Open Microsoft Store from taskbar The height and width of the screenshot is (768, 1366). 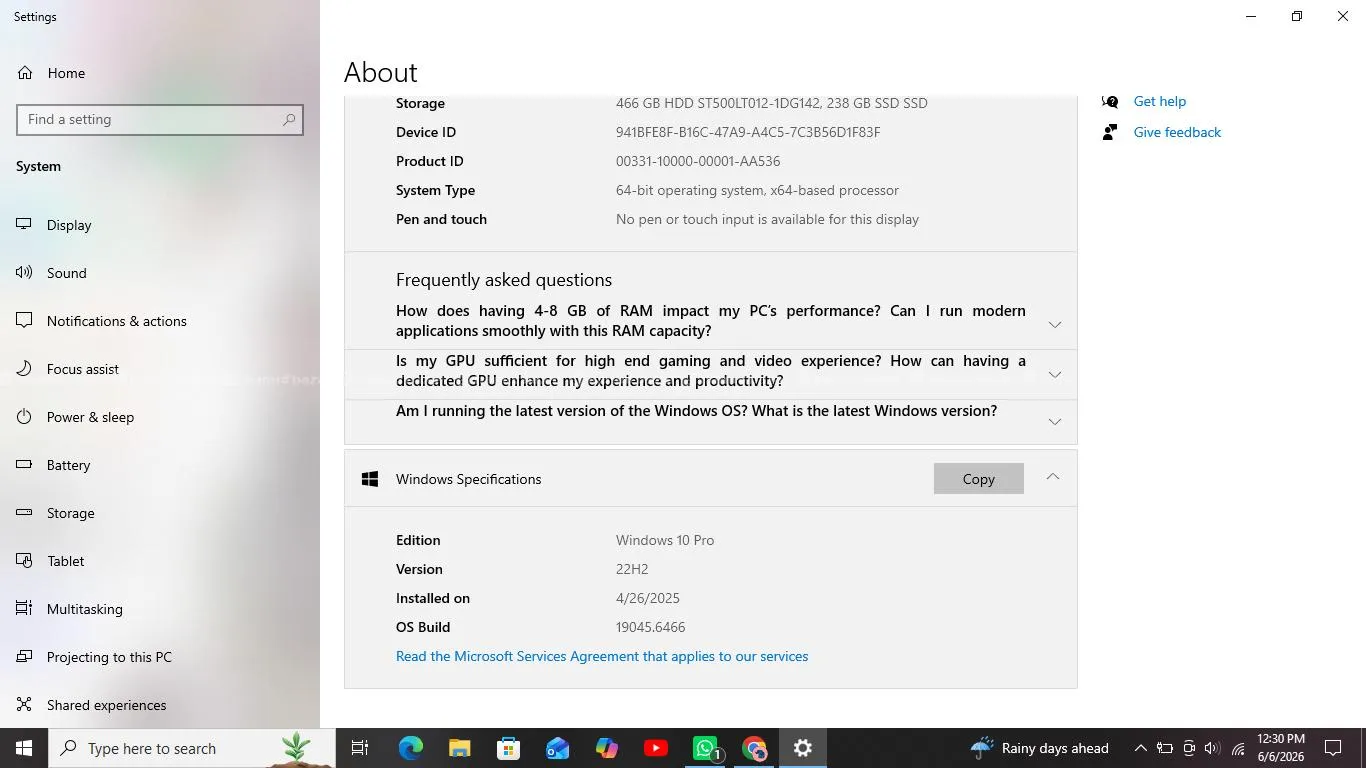508,748
